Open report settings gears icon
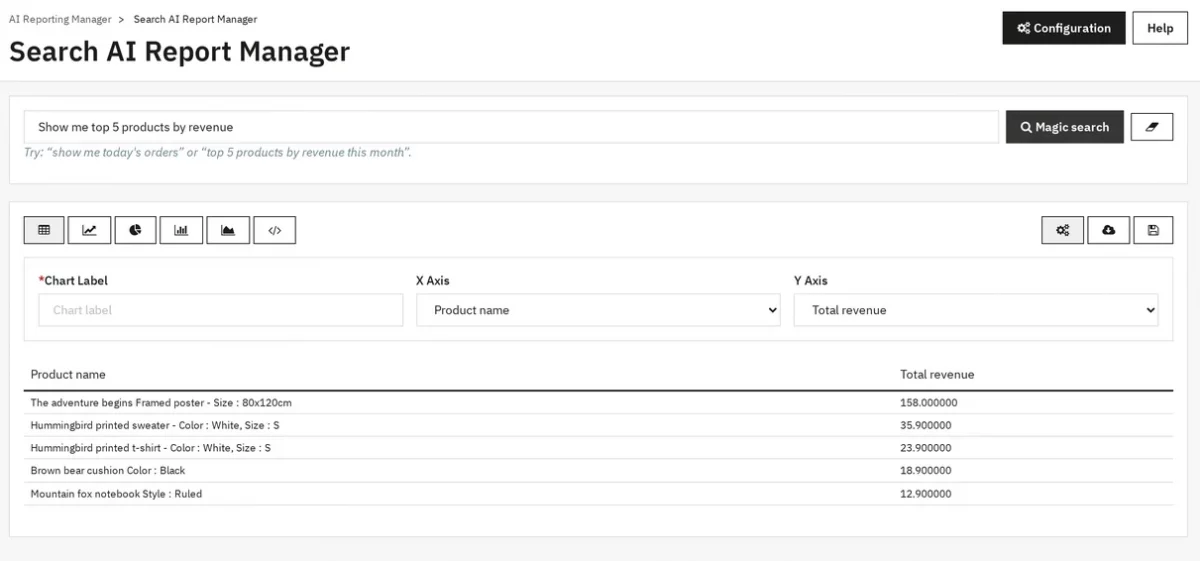The width and height of the screenshot is (1200, 561). coord(1063,230)
